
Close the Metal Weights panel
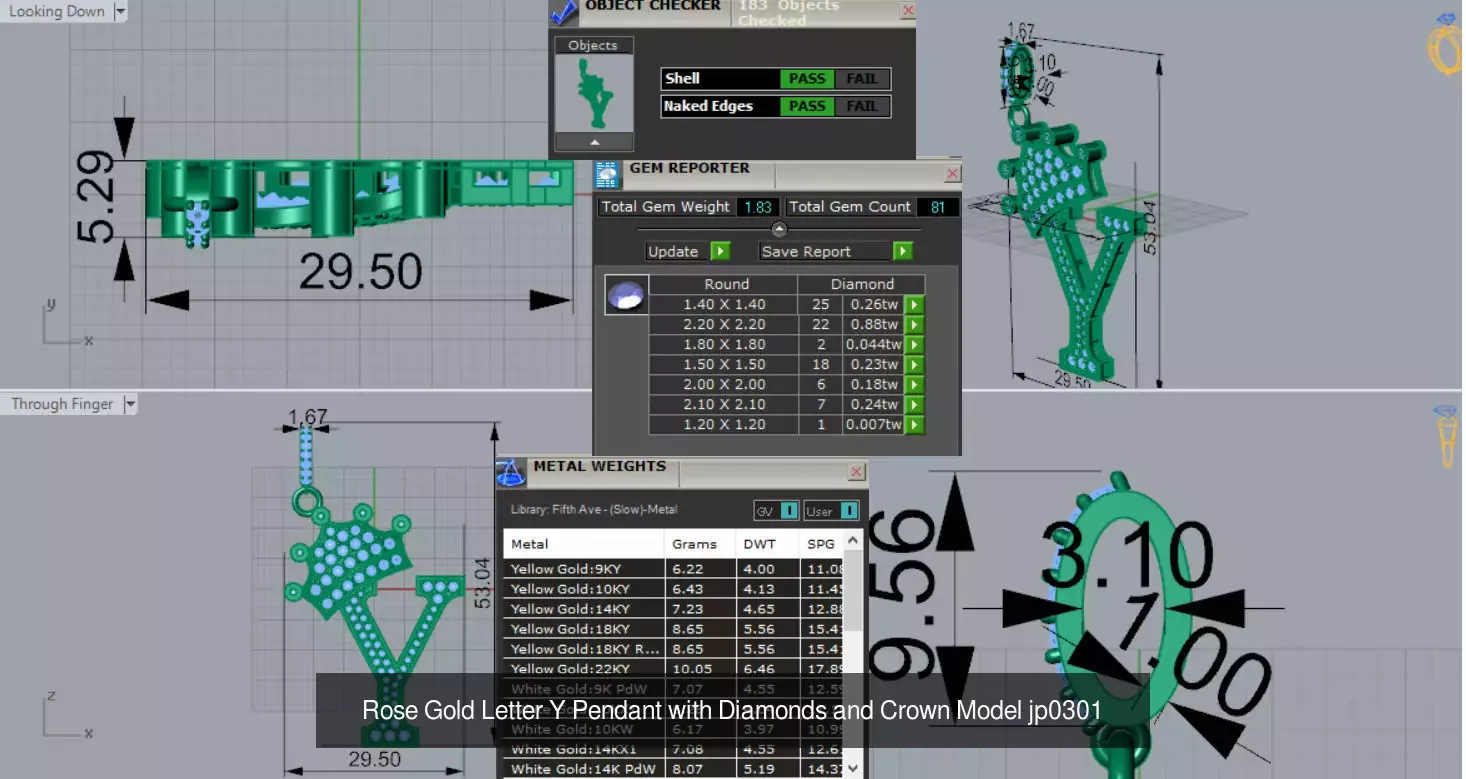[x=857, y=472]
